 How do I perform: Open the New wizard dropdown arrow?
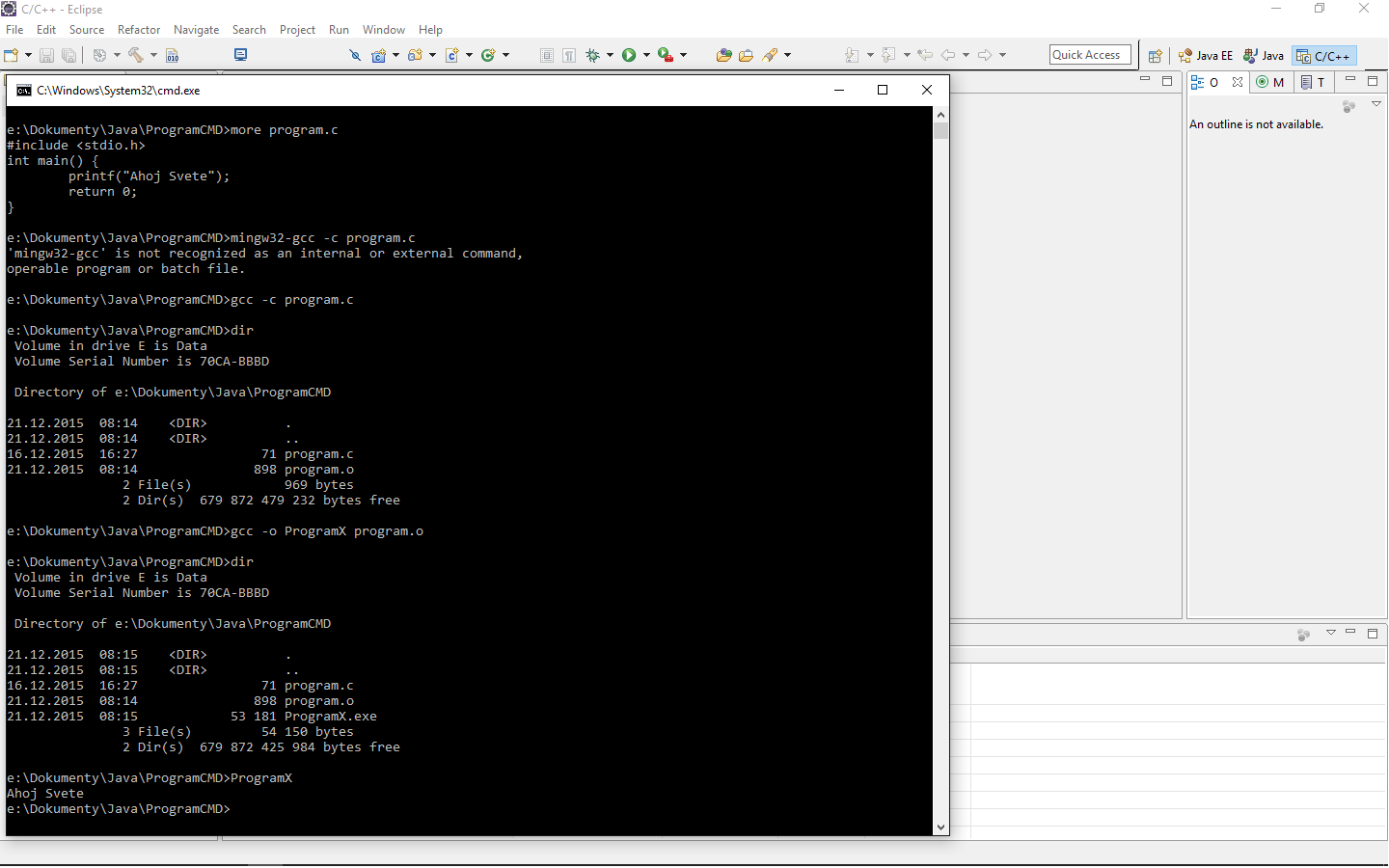click(28, 55)
